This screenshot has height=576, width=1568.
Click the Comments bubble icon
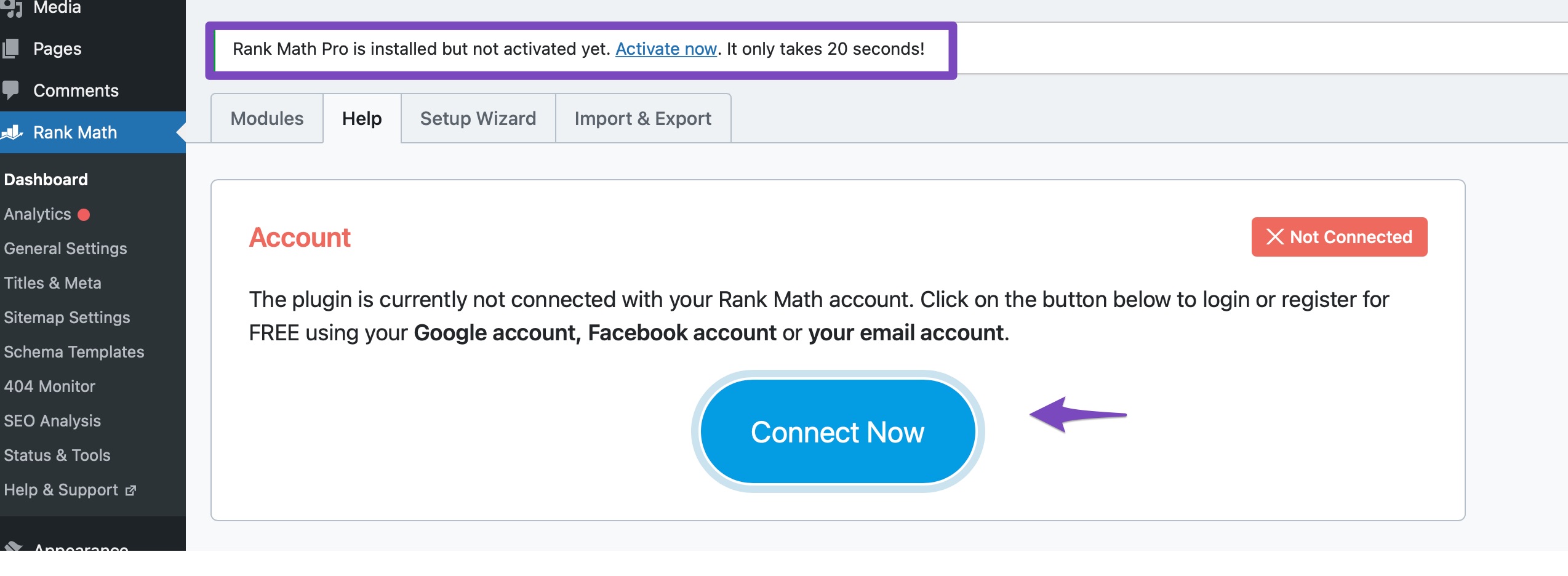pos(11,90)
